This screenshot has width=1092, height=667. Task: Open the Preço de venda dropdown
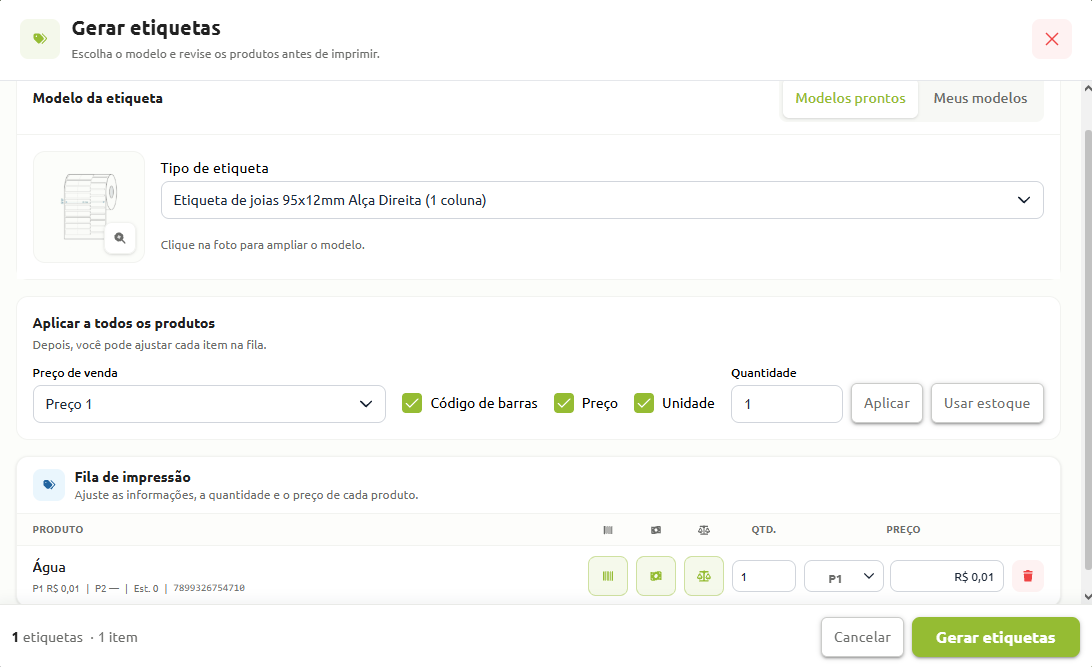tap(209, 404)
